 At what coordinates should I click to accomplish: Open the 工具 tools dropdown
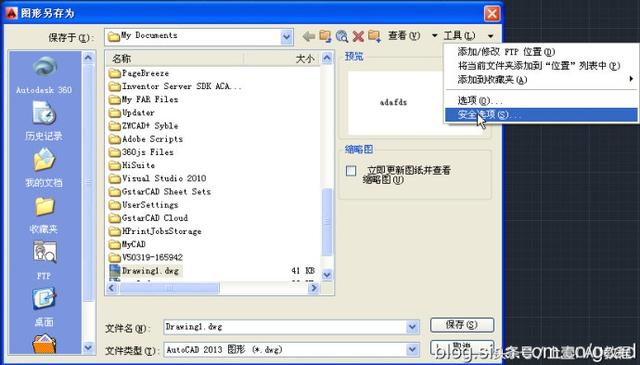469,36
